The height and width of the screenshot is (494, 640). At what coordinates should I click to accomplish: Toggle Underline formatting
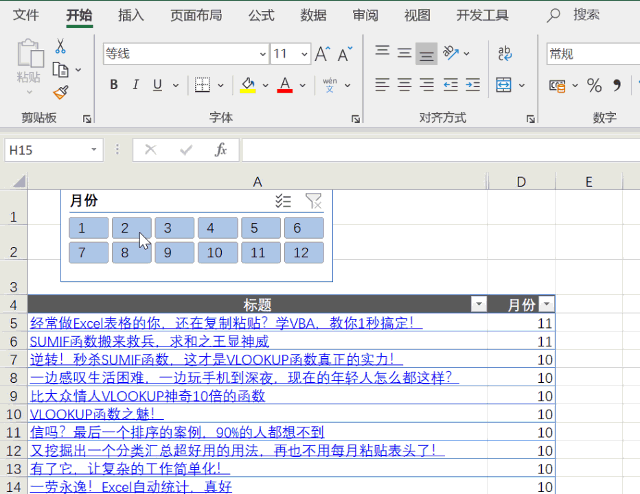[x=158, y=85]
